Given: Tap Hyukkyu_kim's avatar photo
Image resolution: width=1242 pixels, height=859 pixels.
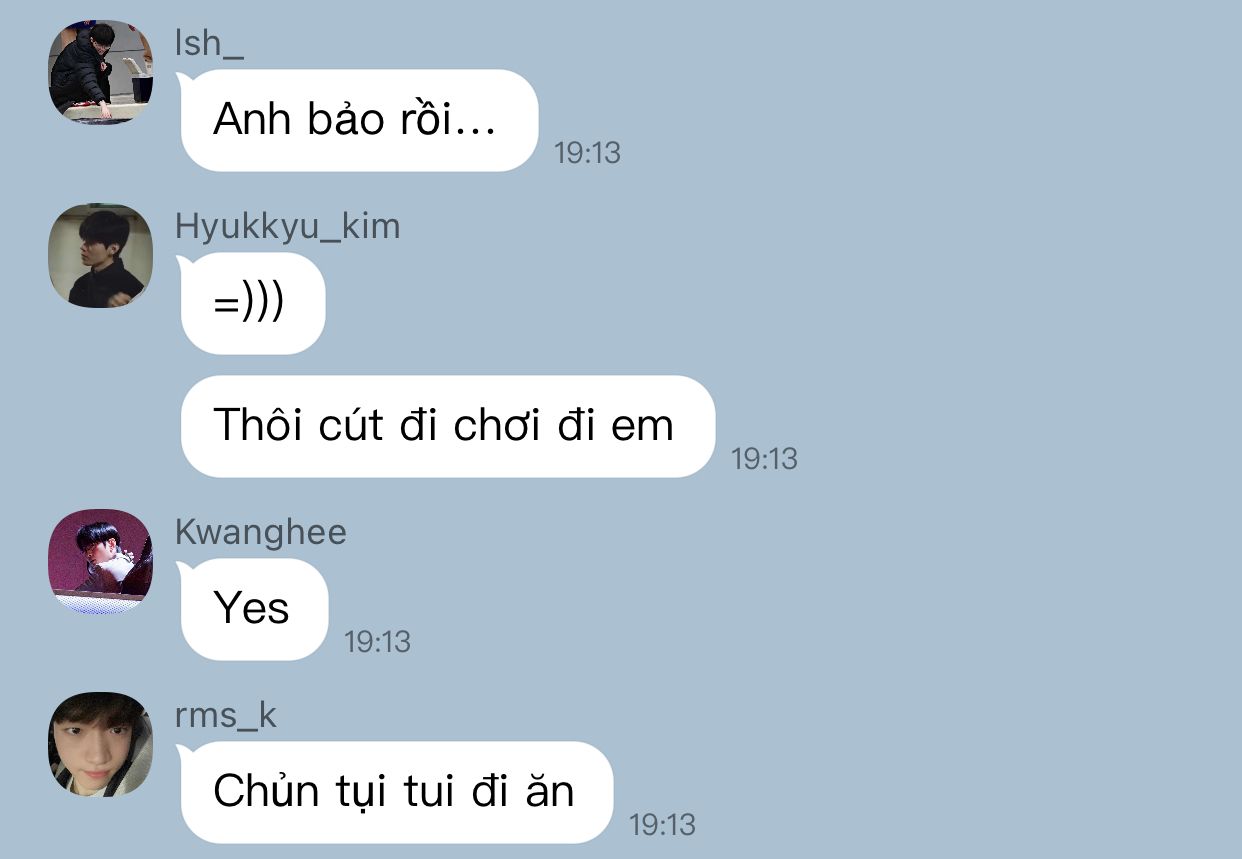Looking at the screenshot, I should click(100, 255).
